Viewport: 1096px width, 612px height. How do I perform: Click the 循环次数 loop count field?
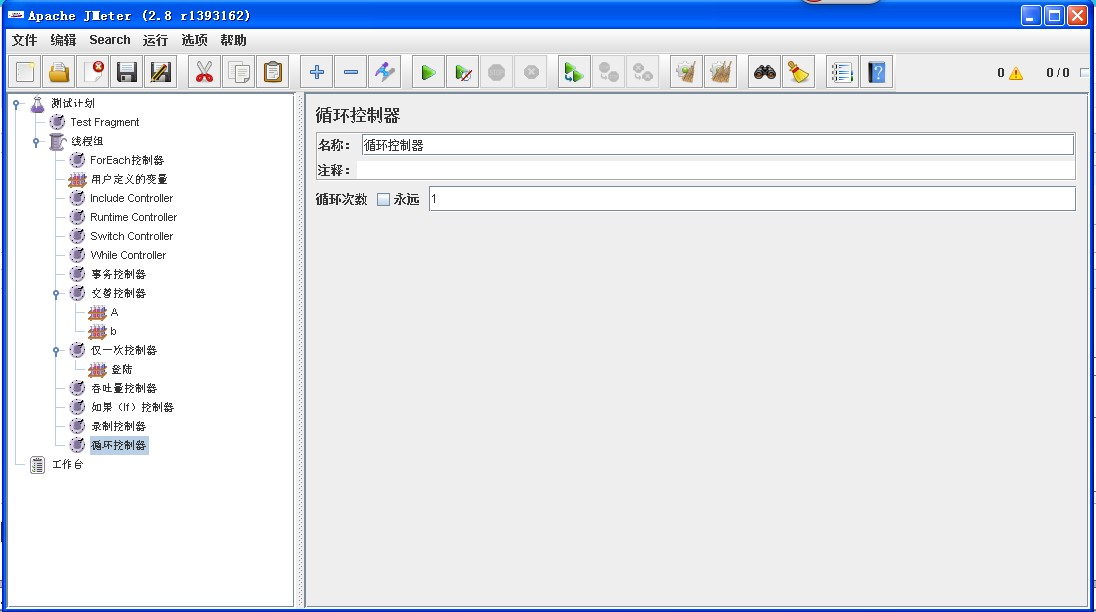[x=752, y=199]
